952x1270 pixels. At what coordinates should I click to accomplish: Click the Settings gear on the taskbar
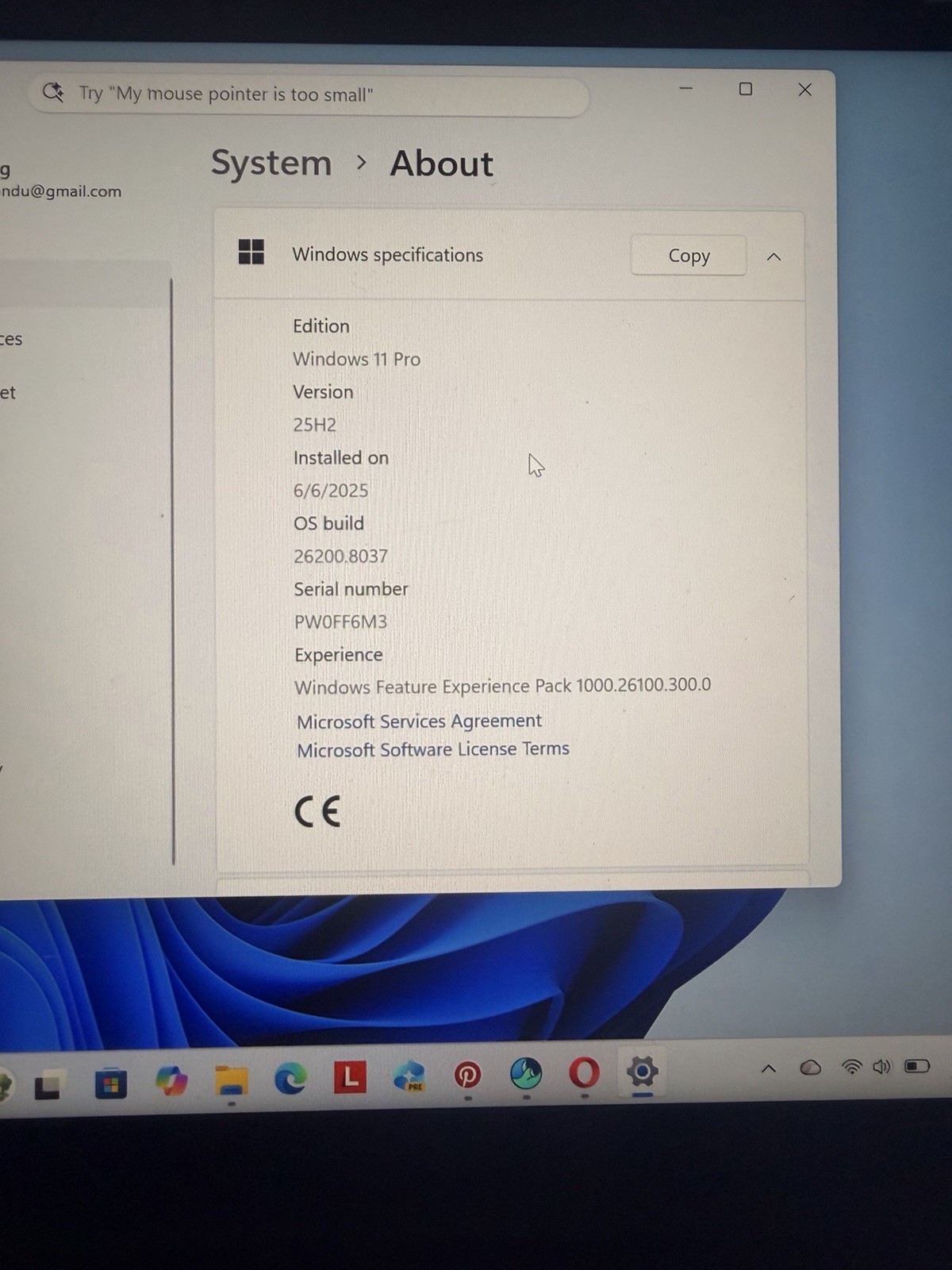(643, 1072)
